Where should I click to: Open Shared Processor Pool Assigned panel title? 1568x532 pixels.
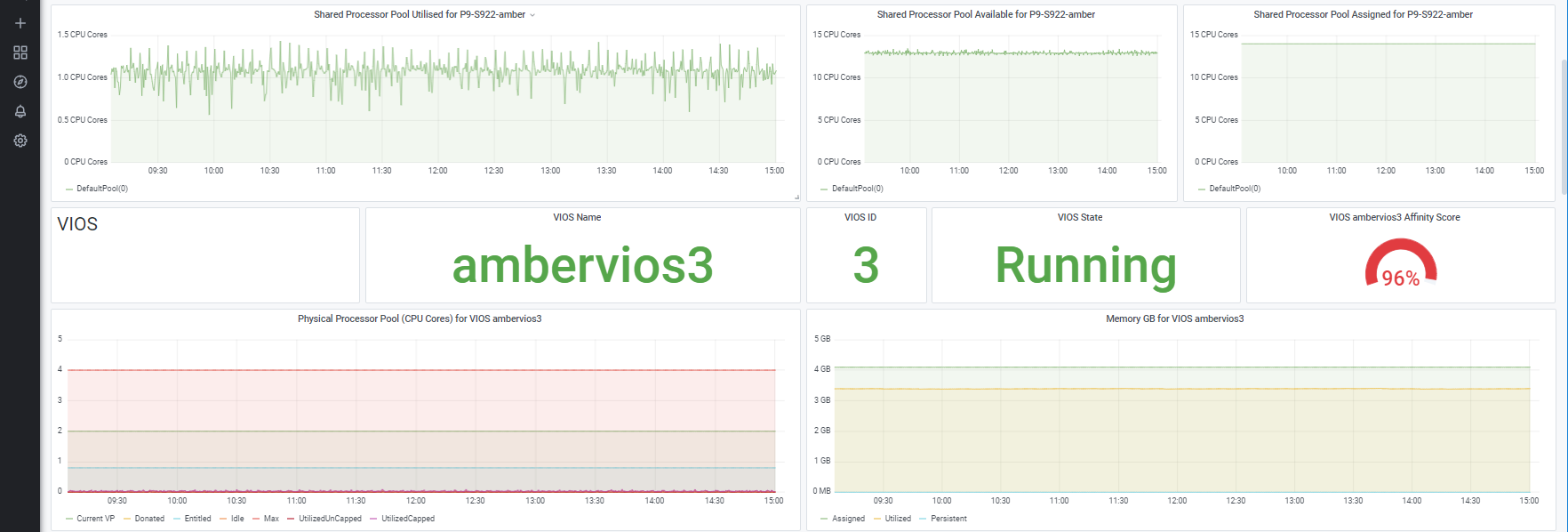point(1363,14)
